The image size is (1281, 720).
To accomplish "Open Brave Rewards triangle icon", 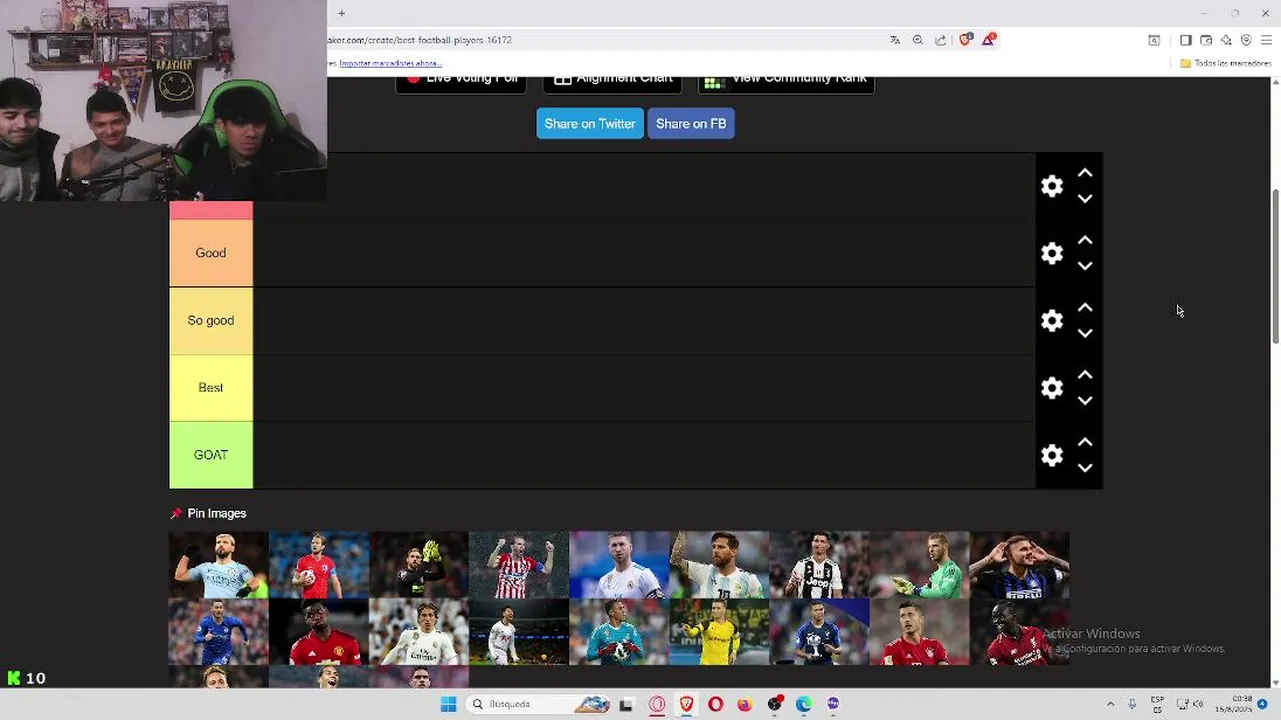I will coord(988,40).
